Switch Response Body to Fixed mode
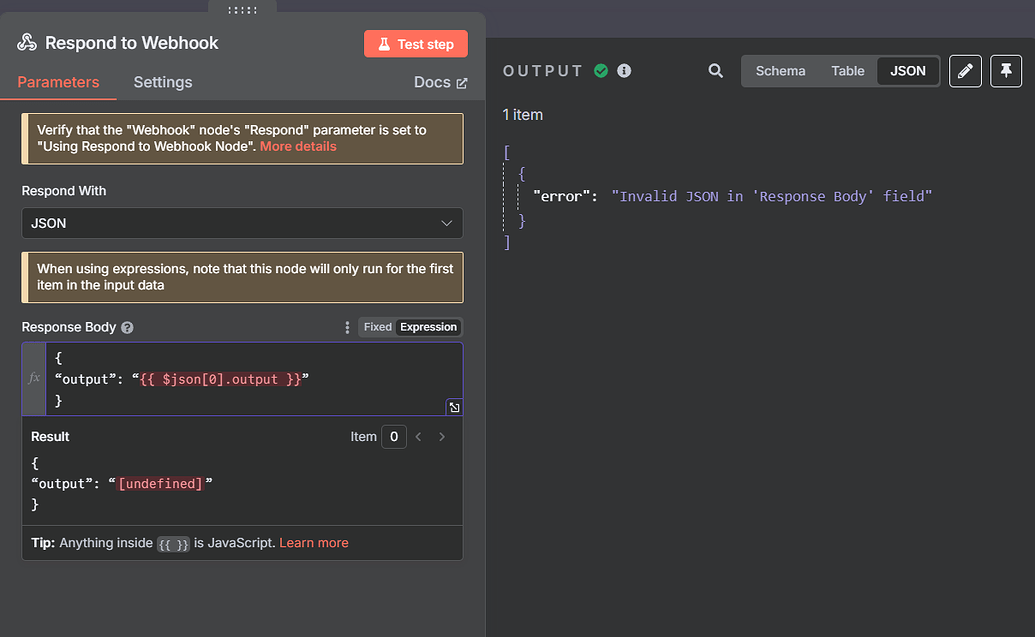 coord(377,326)
